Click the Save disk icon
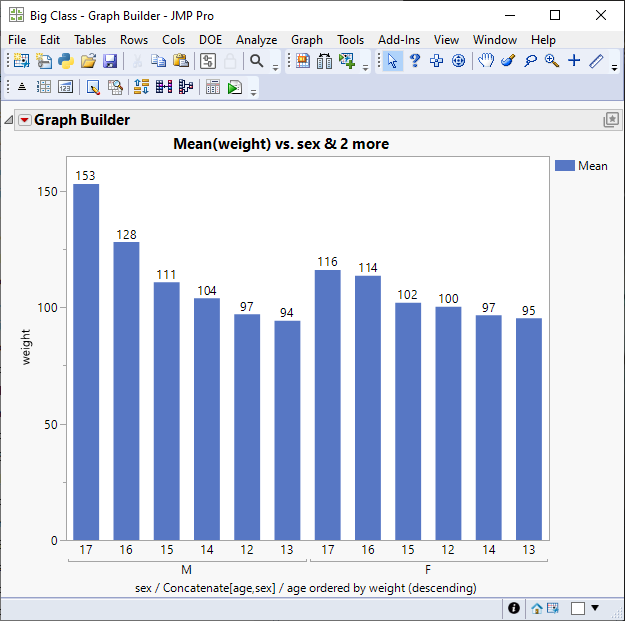Image resolution: width=625 pixels, height=621 pixels. [110, 62]
